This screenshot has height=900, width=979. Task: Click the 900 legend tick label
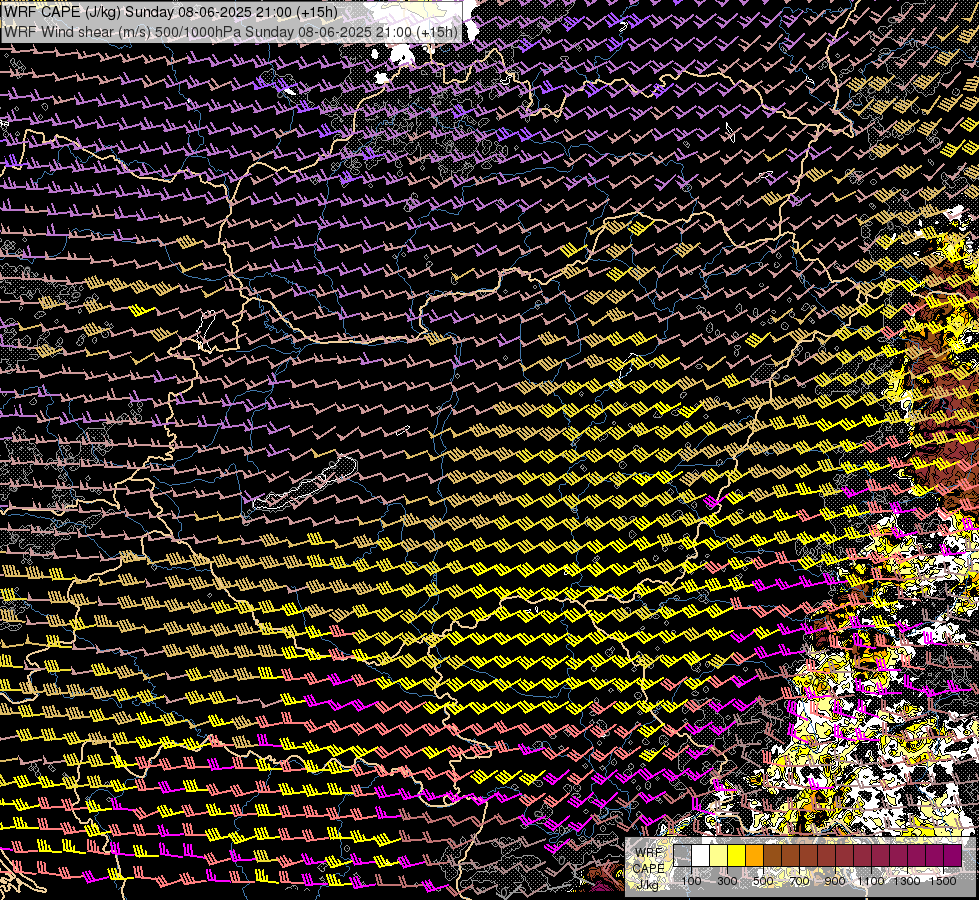[x=835, y=881]
